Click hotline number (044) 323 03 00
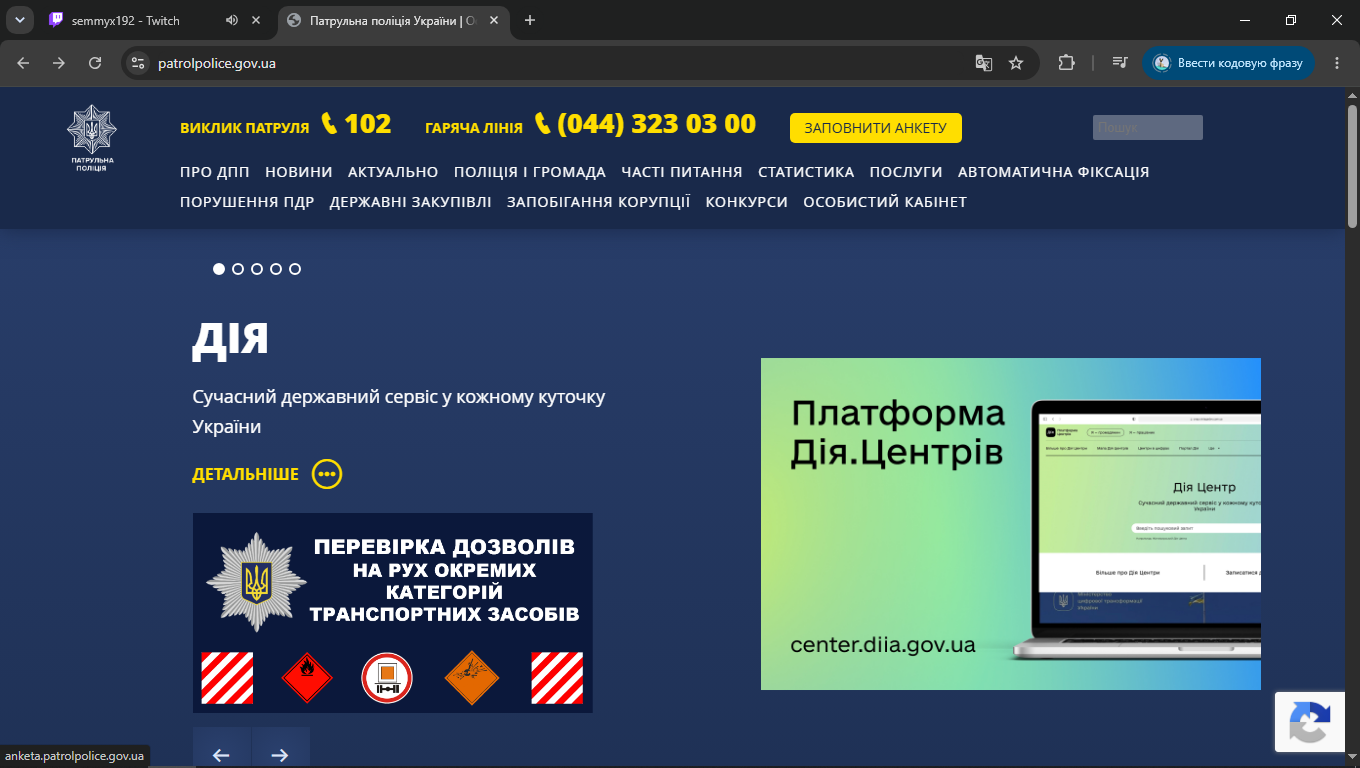 (657, 124)
